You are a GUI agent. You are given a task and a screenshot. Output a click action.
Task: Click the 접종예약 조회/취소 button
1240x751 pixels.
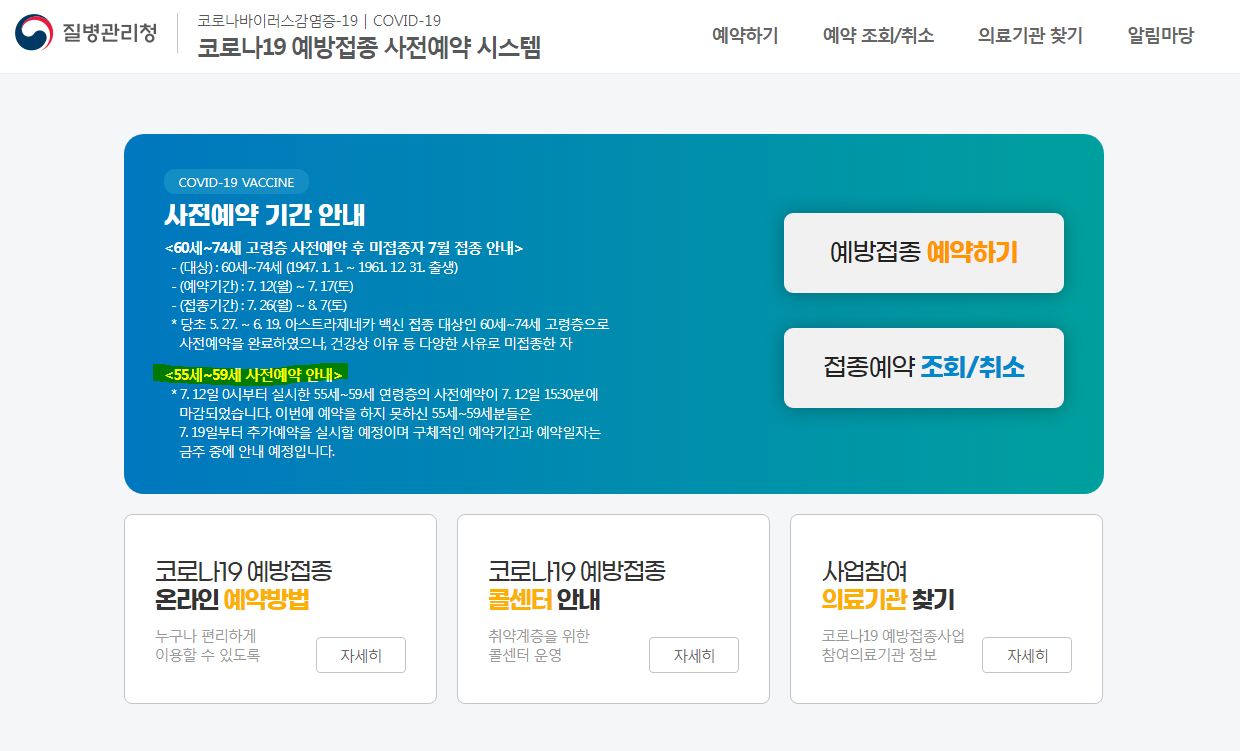pyautogui.click(x=924, y=368)
